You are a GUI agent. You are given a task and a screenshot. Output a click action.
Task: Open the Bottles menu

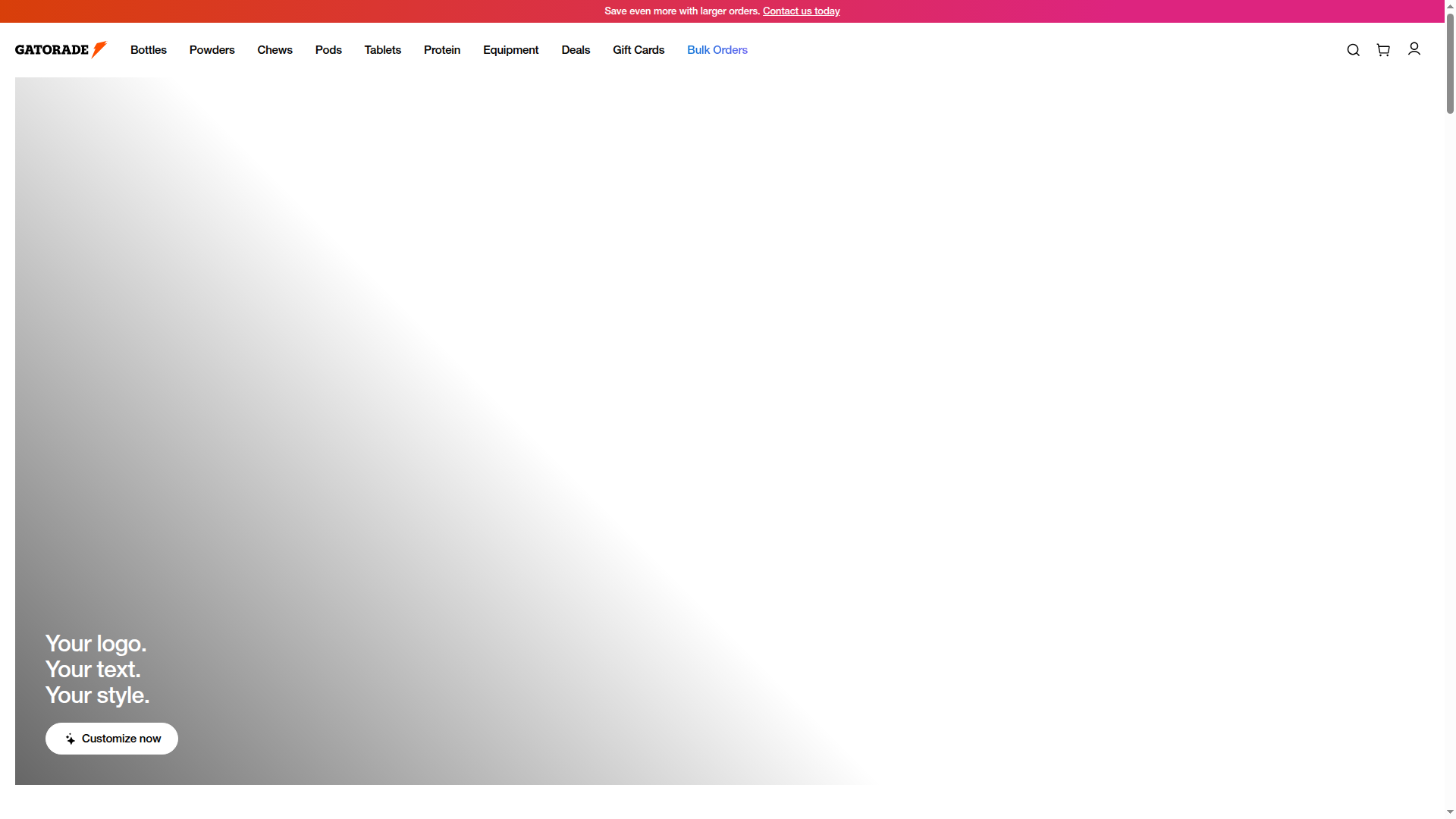click(x=149, y=50)
